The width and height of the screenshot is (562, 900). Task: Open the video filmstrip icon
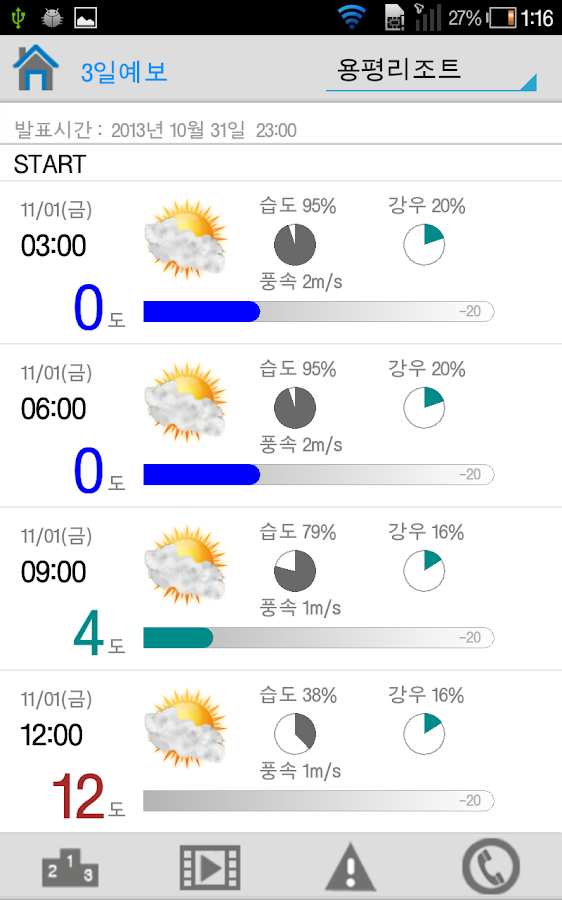click(x=210, y=867)
